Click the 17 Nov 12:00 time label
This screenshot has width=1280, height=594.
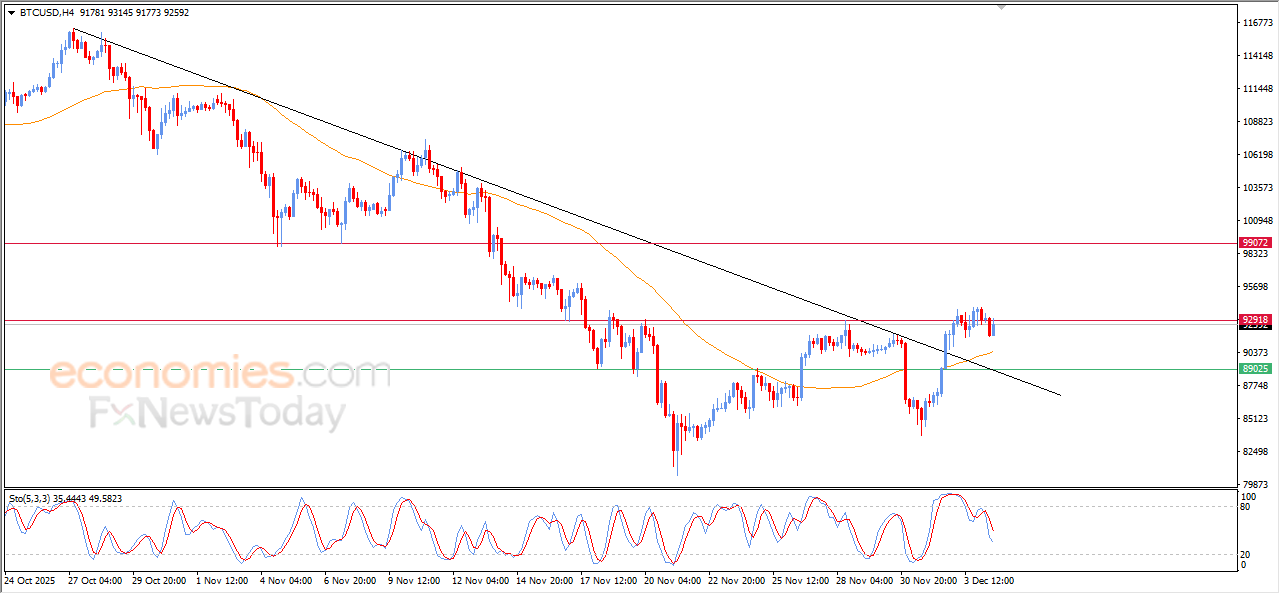pos(607,580)
